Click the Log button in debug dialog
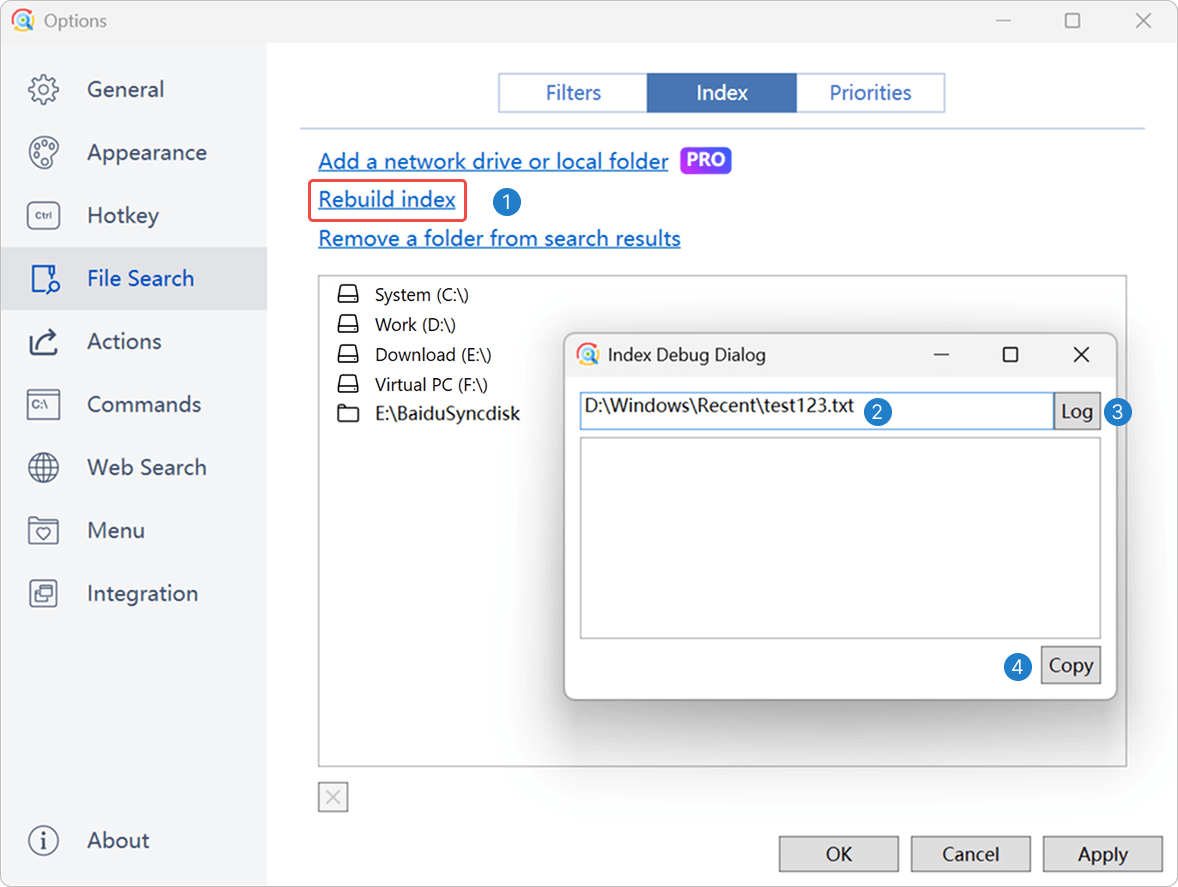 click(1077, 411)
